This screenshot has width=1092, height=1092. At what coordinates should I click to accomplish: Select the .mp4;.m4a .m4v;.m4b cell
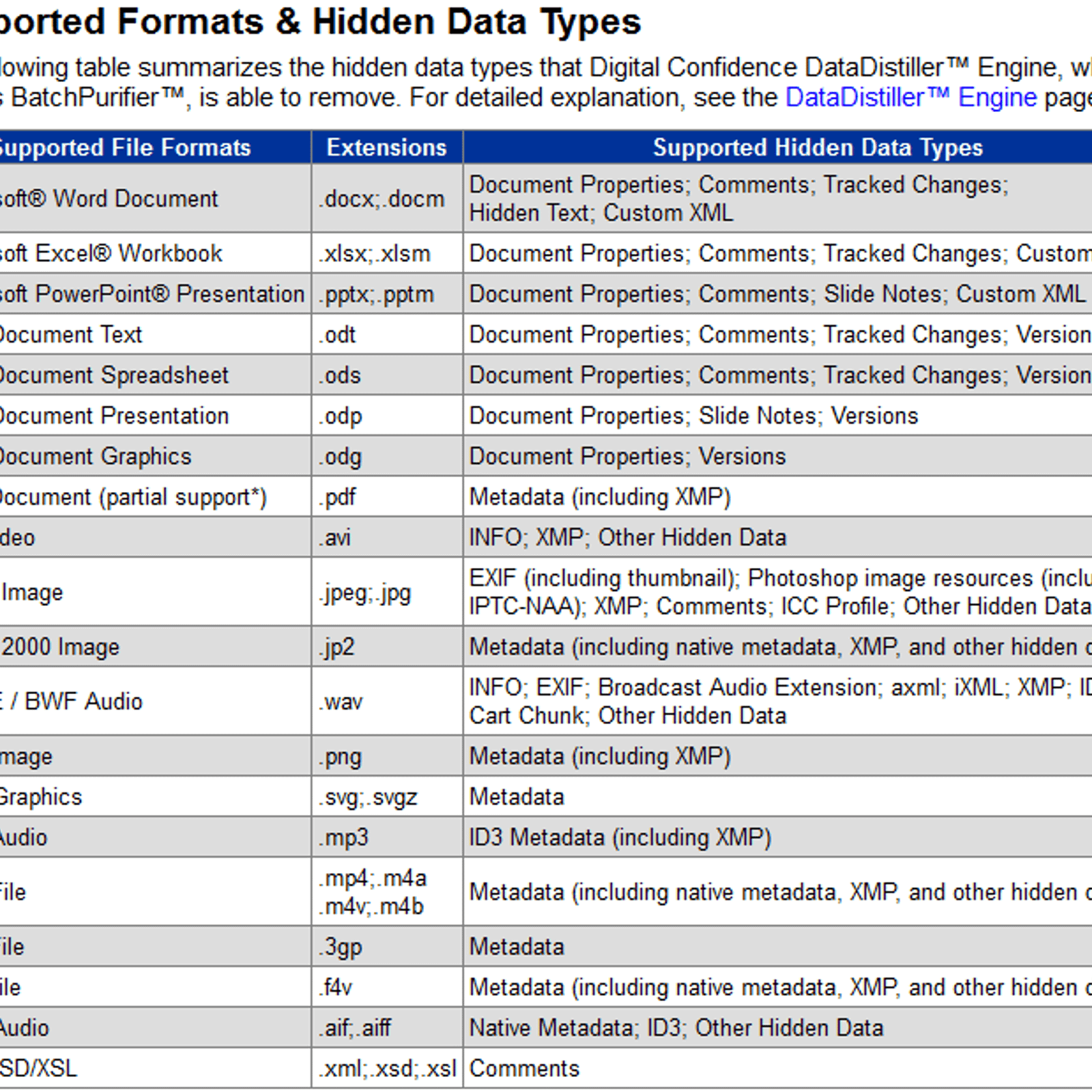387,892
